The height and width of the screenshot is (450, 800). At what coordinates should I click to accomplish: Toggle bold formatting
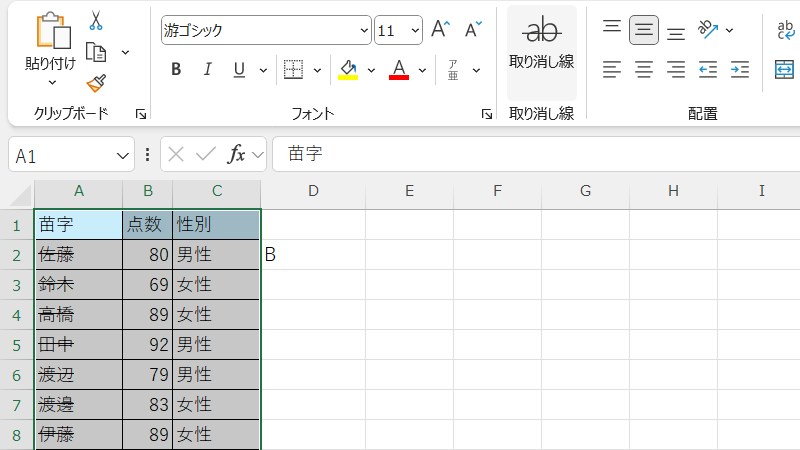(x=176, y=69)
